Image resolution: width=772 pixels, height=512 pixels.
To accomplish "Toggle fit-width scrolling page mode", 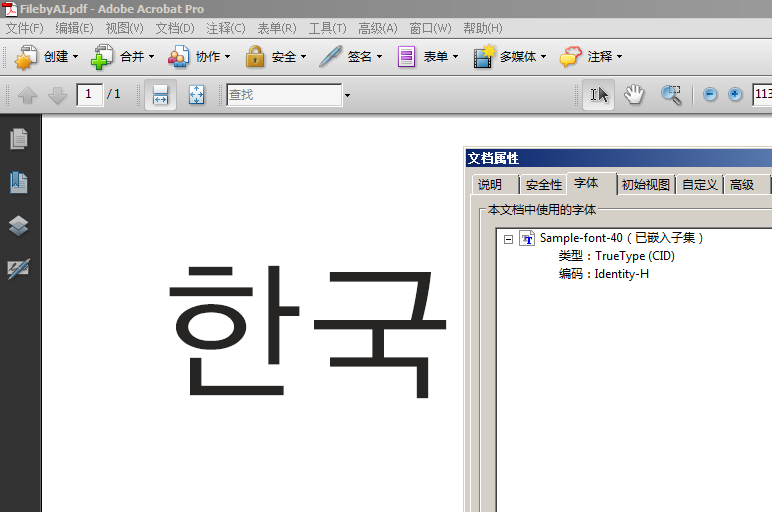I will click(161, 95).
